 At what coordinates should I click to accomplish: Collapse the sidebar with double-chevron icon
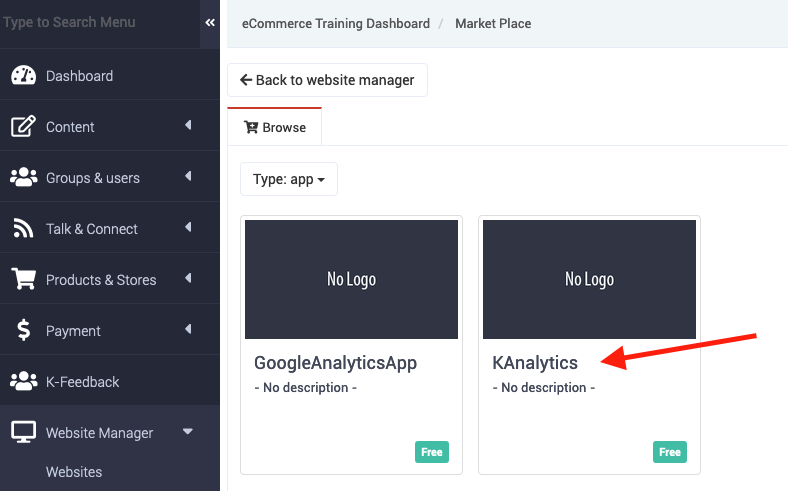pyautogui.click(x=210, y=23)
